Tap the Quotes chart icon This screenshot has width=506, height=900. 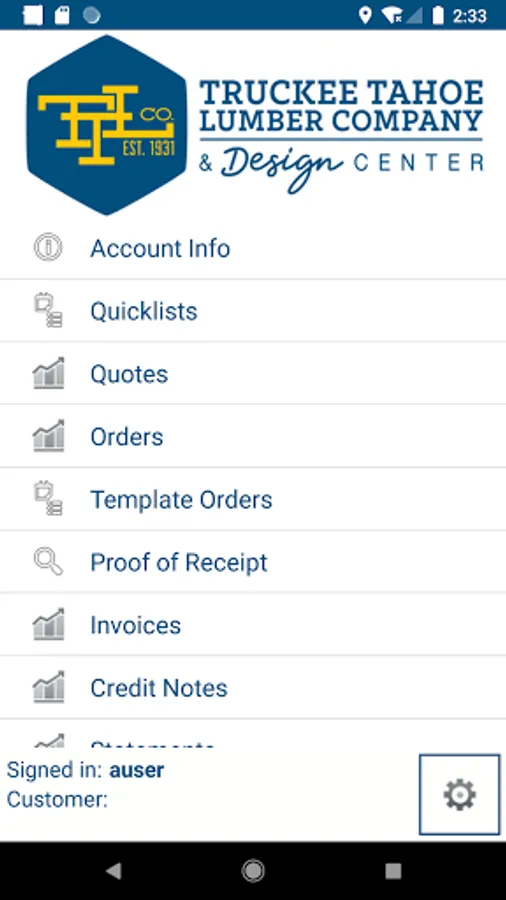[48, 373]
